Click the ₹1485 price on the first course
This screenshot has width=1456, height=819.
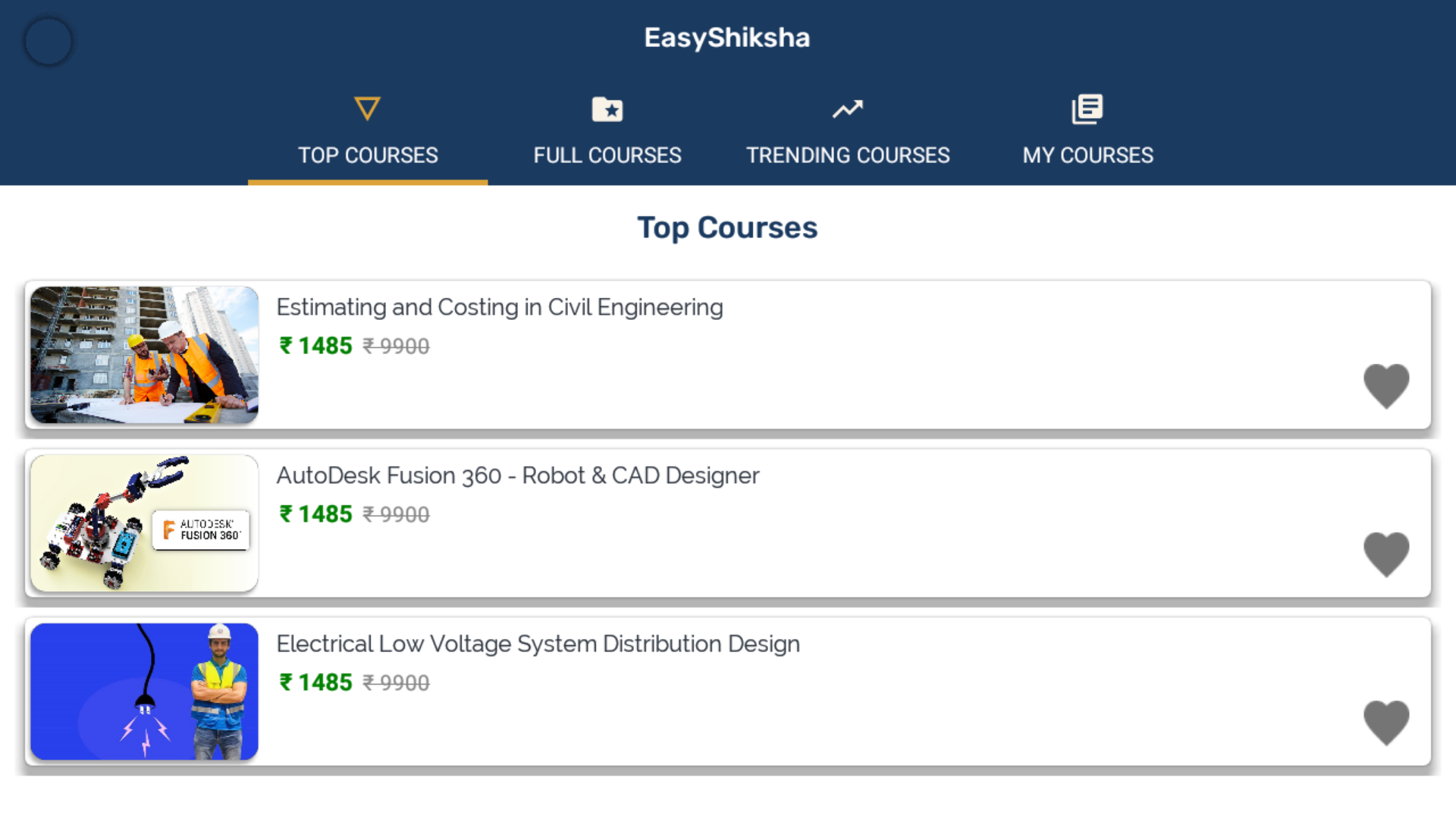coord(314,345)
